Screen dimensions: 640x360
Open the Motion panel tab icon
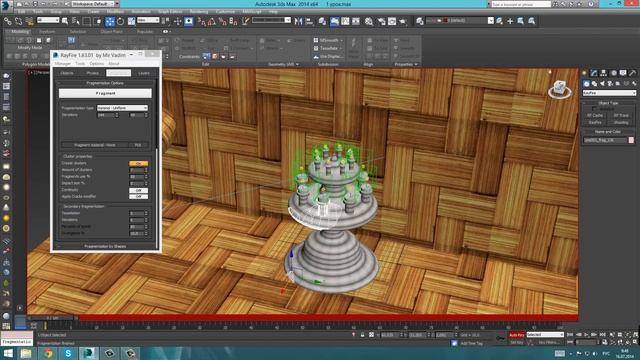[x=613, y=73]
